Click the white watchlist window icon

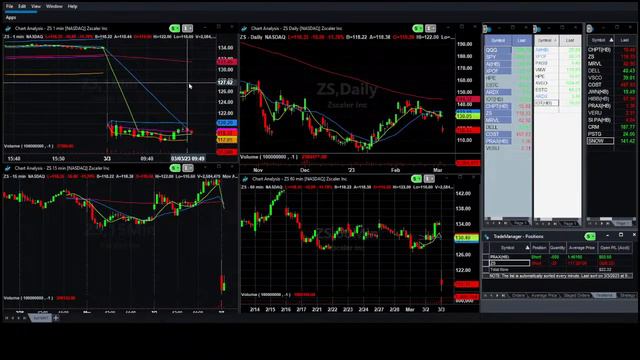tap(538, 29)
